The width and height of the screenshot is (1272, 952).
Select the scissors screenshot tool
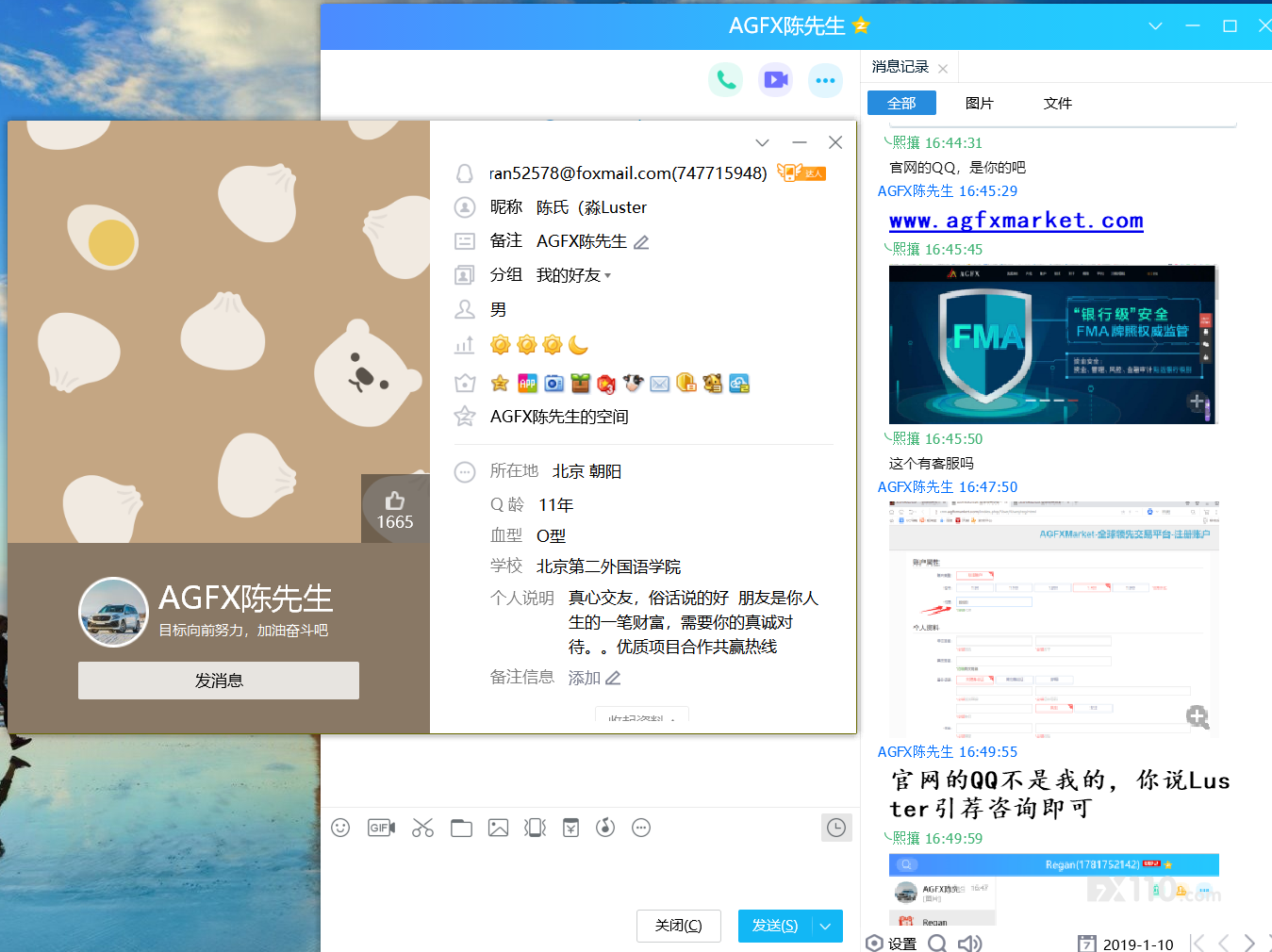pyautogui.click(x=422, y=828)
